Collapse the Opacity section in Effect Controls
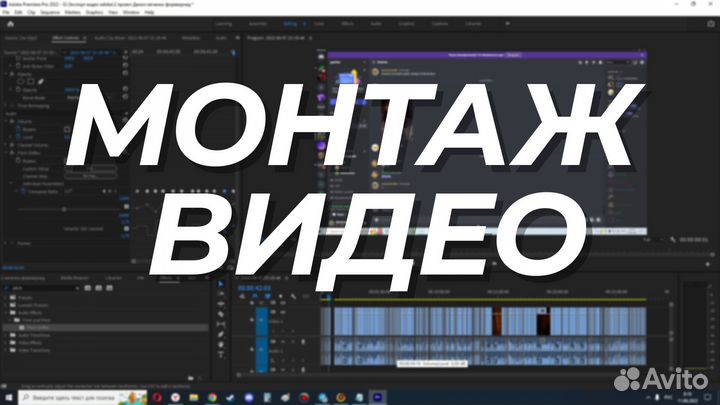720x405 pixels. (6, 74)
